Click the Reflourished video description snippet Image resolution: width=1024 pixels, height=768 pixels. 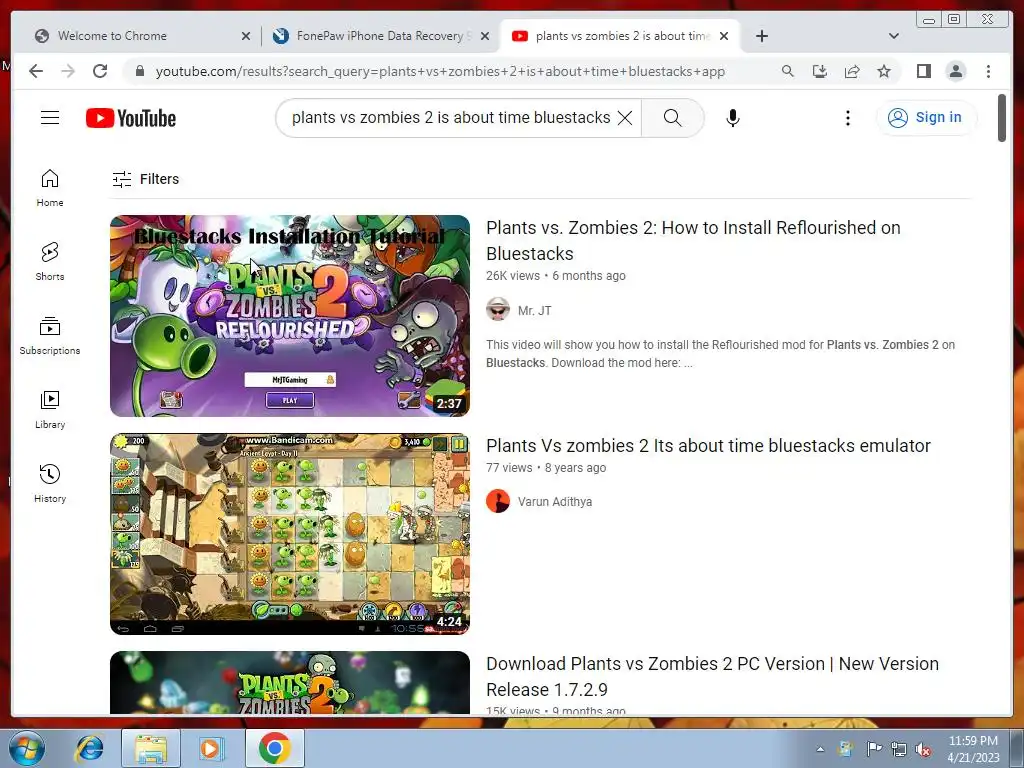click(x=720, y=353)
